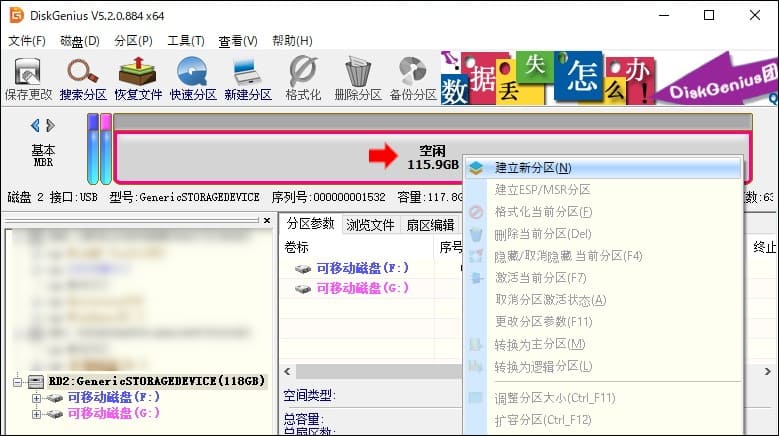
Task: Open the 帮助(H) menu
Action: [x=292, y=41]
